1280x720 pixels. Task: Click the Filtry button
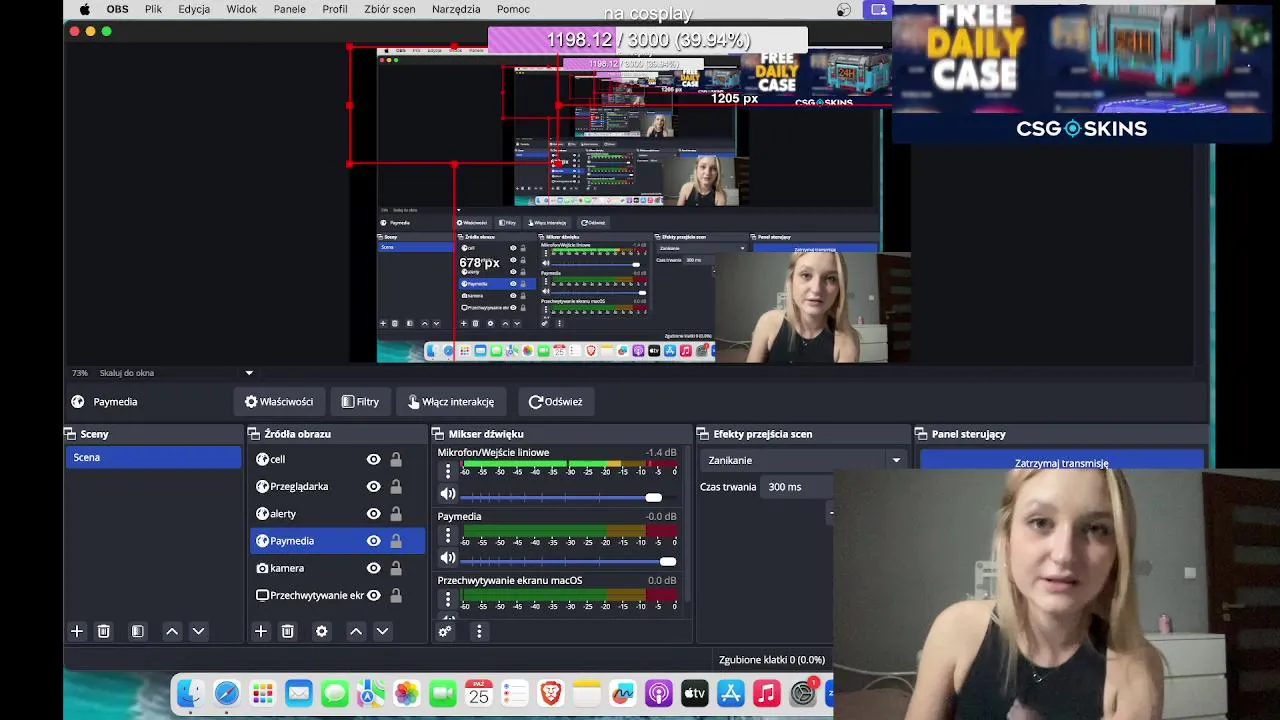tap(360, 402)
